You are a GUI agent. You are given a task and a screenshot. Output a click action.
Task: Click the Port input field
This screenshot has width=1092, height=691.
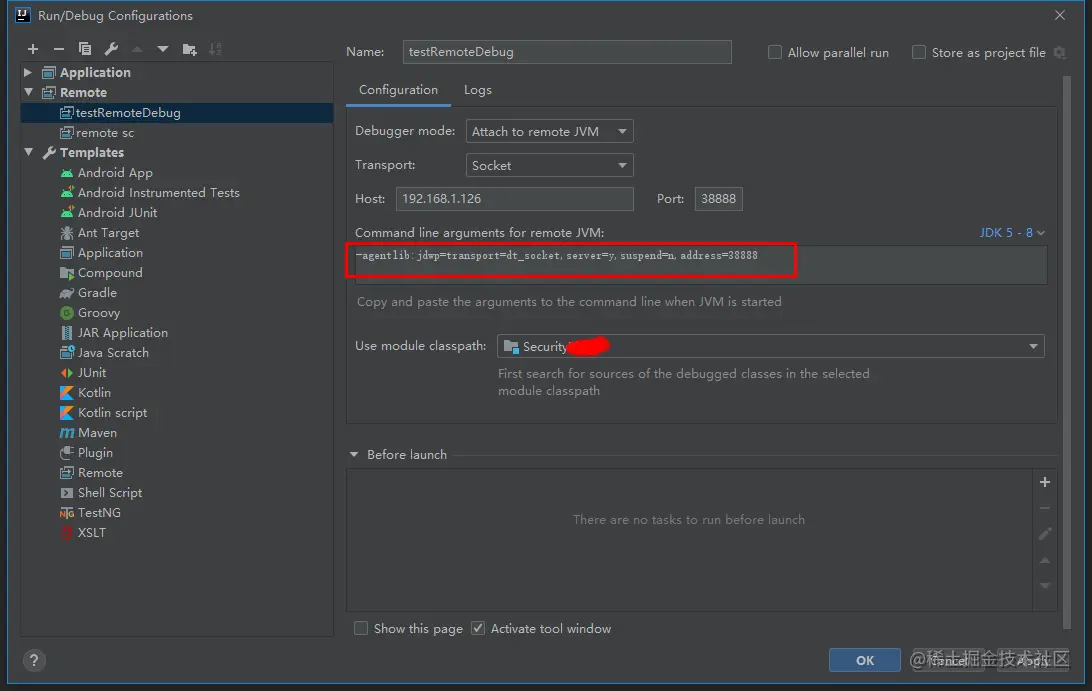(718, 199)
